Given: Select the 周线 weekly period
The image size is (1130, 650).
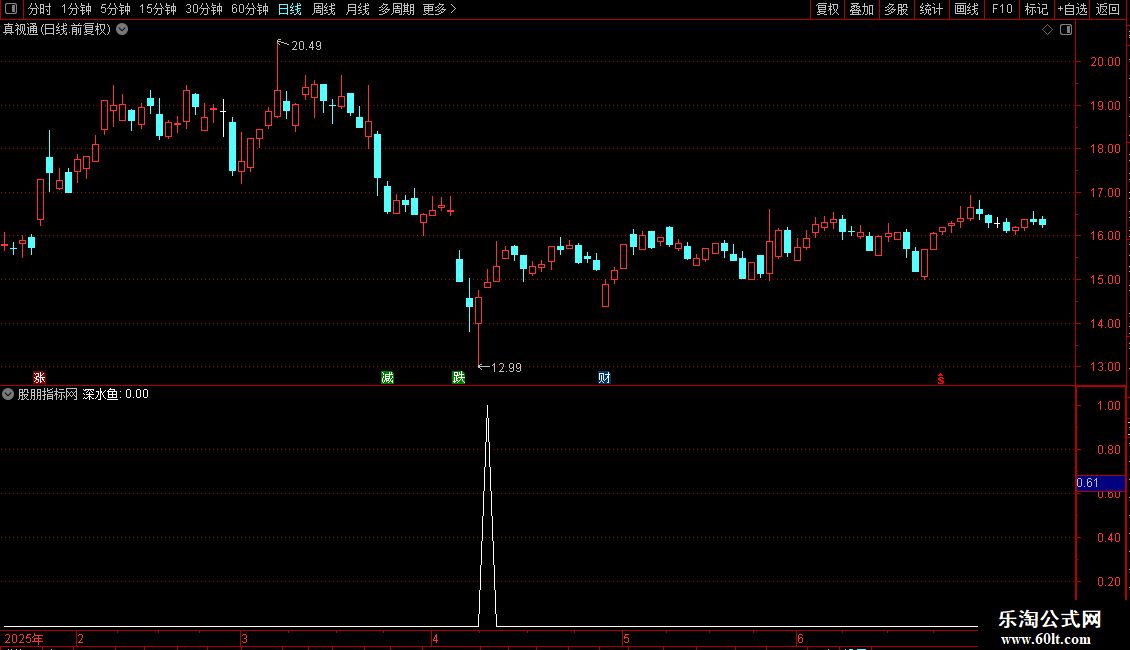Looking at the screenshot, I should [x=324, y=9].
